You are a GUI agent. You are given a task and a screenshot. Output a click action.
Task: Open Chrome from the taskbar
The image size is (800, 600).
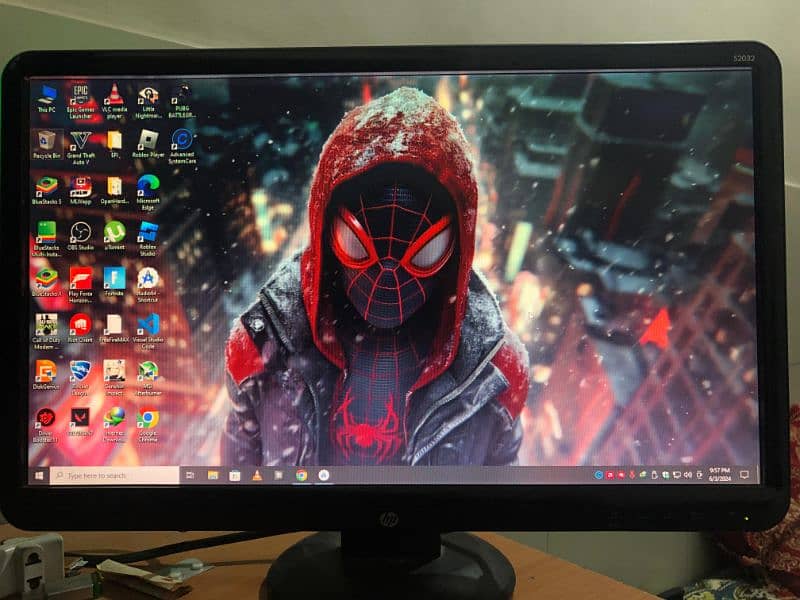[x=301, y=475]
